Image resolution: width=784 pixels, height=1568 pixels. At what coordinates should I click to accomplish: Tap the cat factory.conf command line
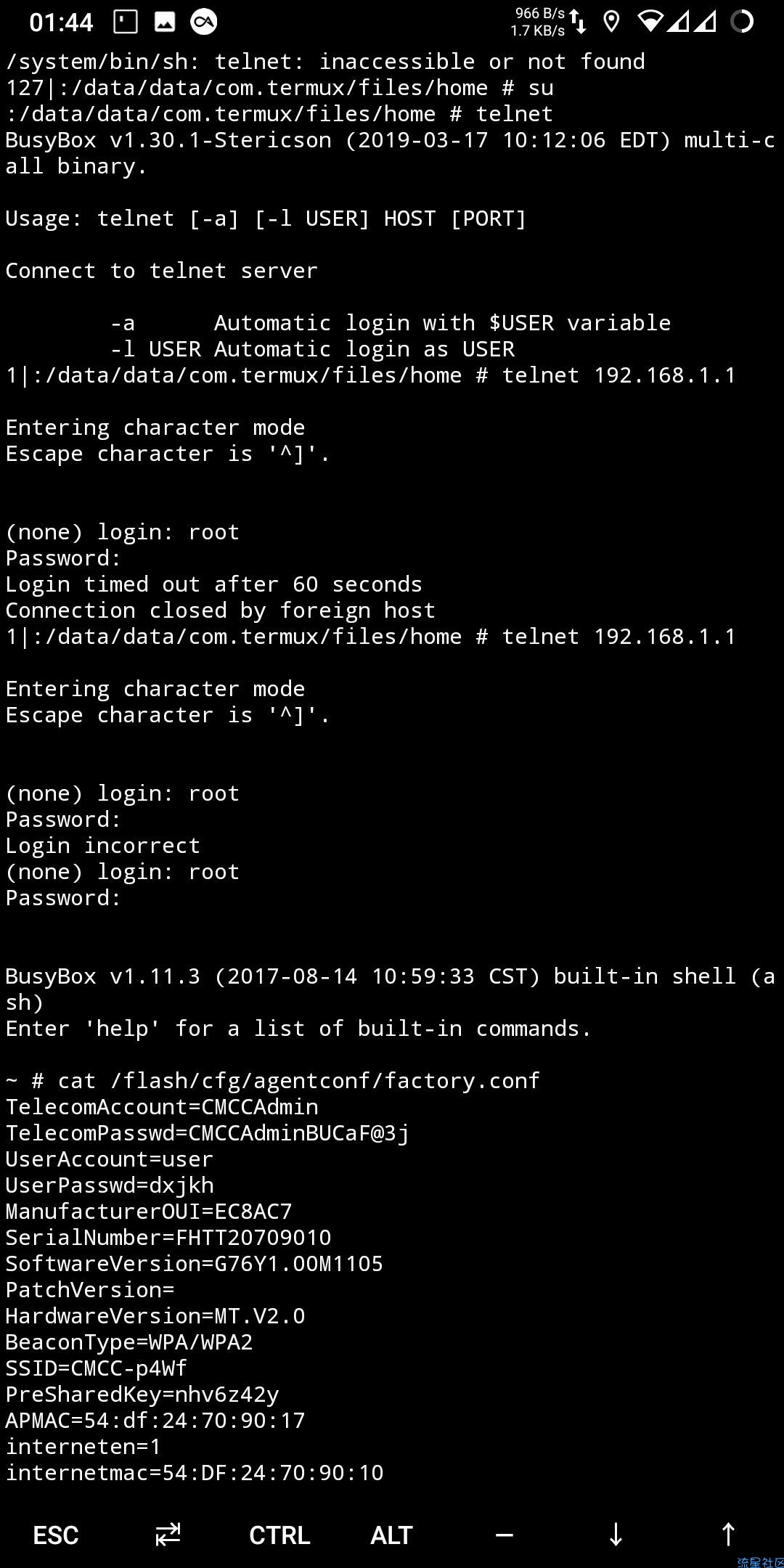273,1081
